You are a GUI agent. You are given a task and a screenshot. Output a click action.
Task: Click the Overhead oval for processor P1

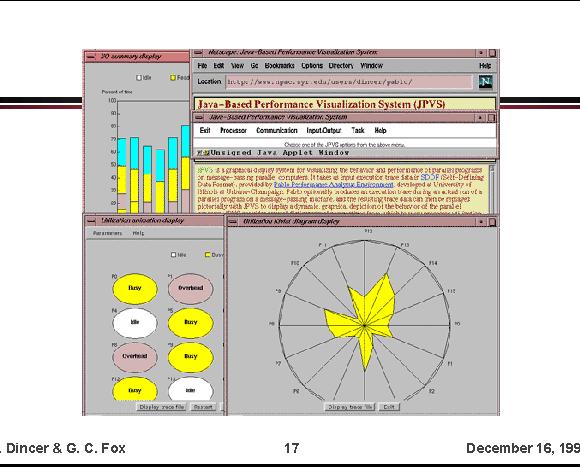(190, 288)
